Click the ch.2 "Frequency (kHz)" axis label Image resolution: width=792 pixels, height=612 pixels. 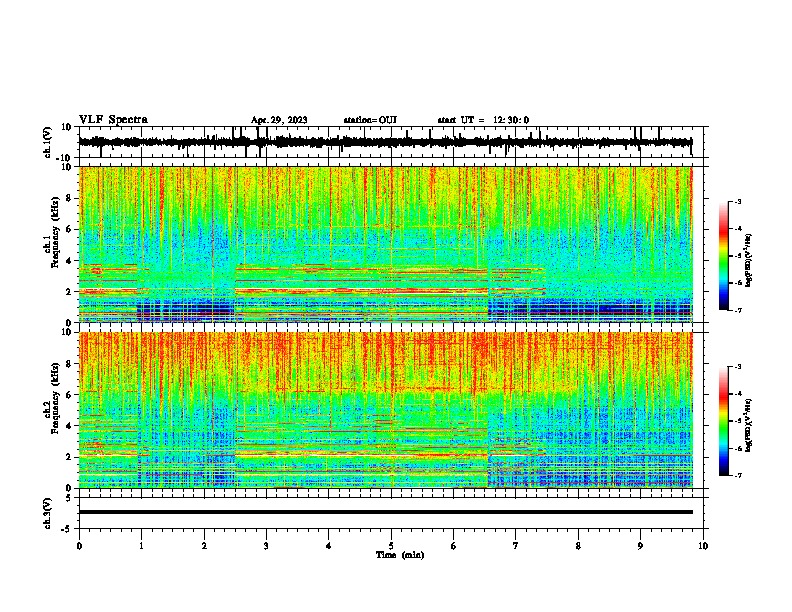pos(56,397)
